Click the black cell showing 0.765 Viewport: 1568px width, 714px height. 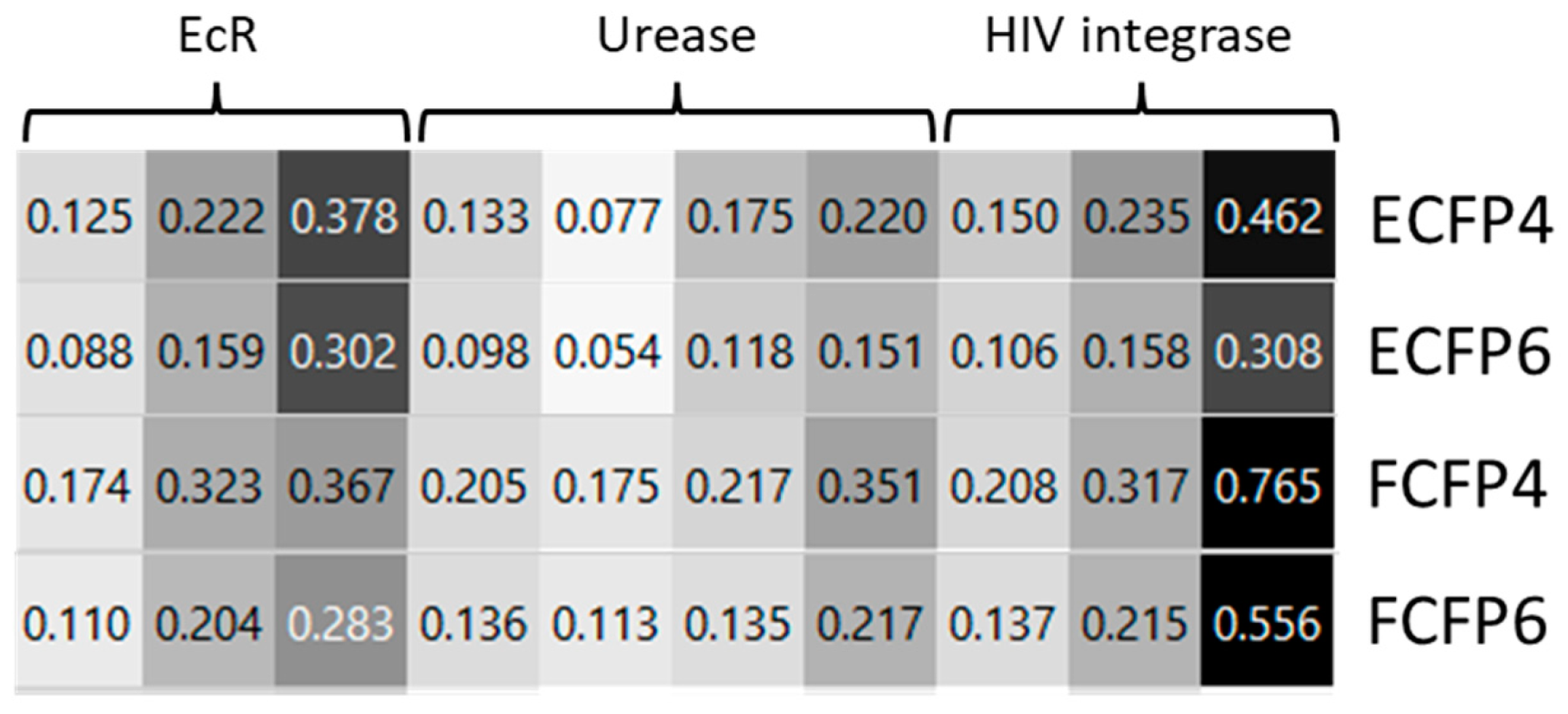(x=1267, y=487)
